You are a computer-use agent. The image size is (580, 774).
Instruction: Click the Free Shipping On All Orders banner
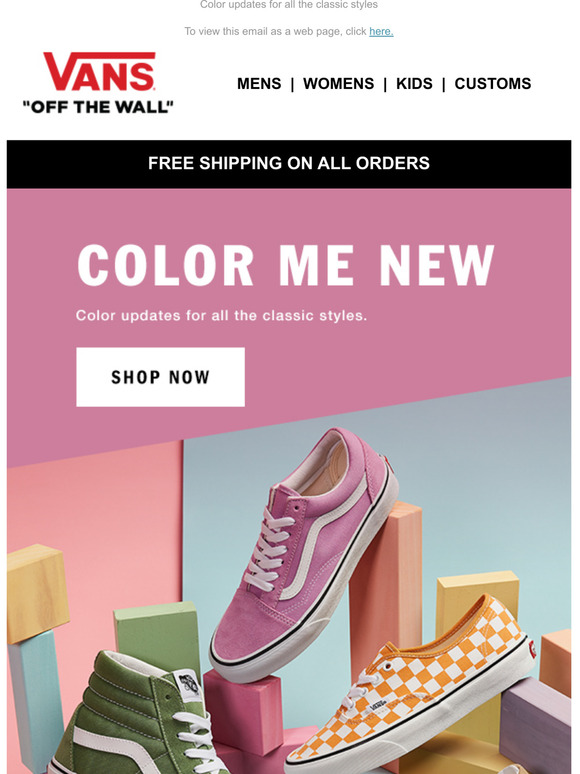tap(289, 164)
